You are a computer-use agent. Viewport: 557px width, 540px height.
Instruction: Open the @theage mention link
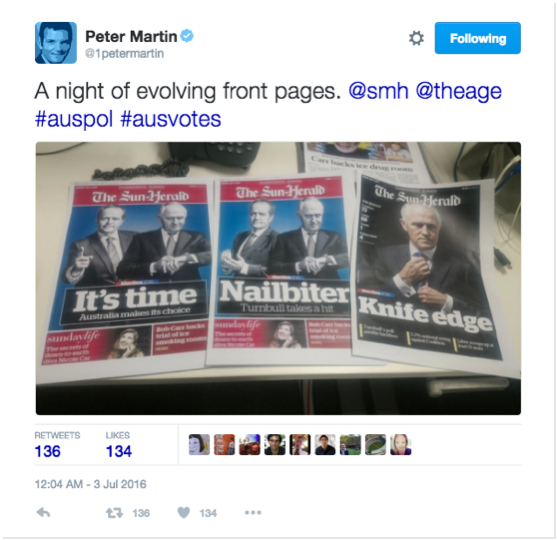(458, 91)
